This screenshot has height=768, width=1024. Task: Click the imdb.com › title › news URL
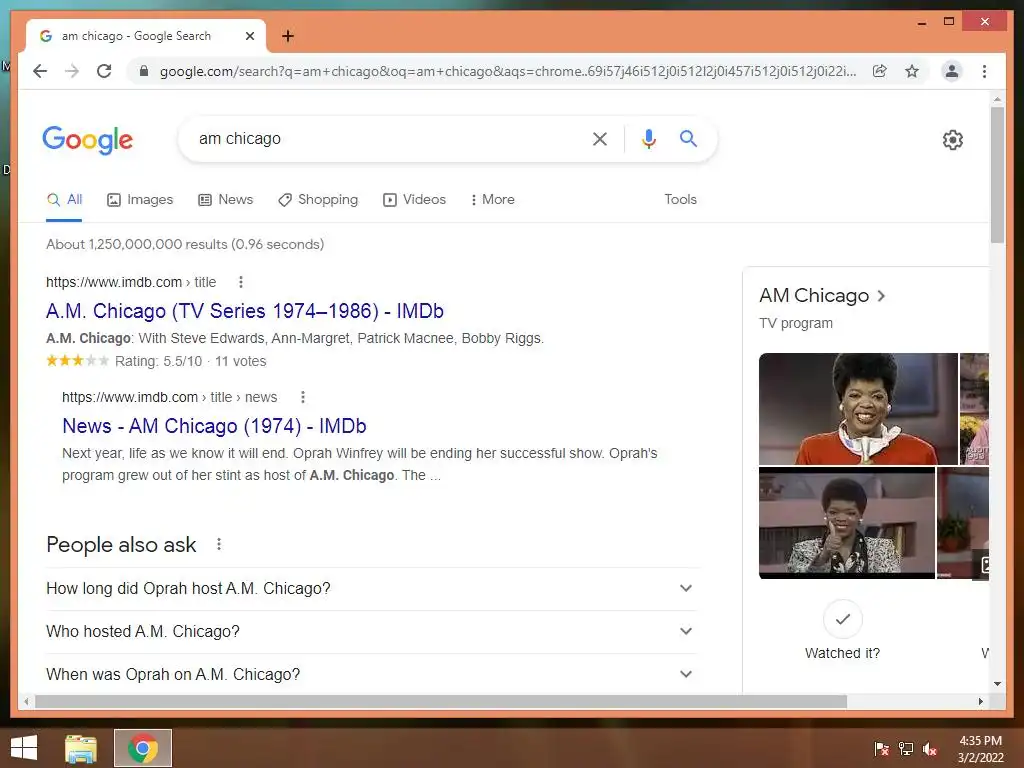coord(169,397)
